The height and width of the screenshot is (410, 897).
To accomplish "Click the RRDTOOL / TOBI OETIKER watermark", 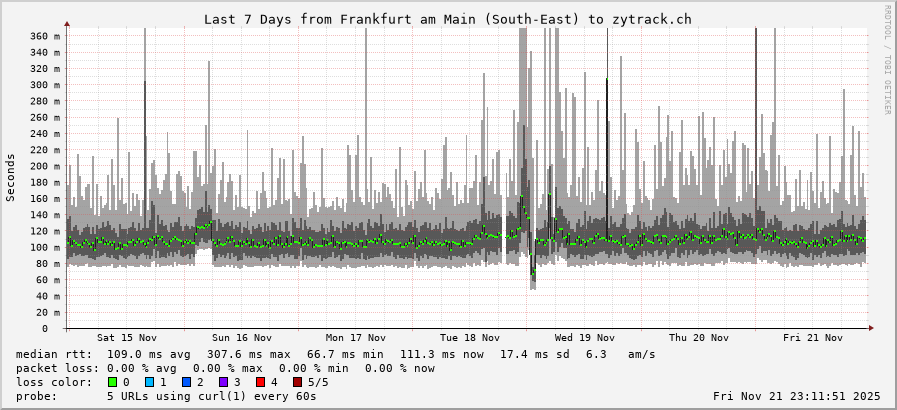I will (887, 59).
